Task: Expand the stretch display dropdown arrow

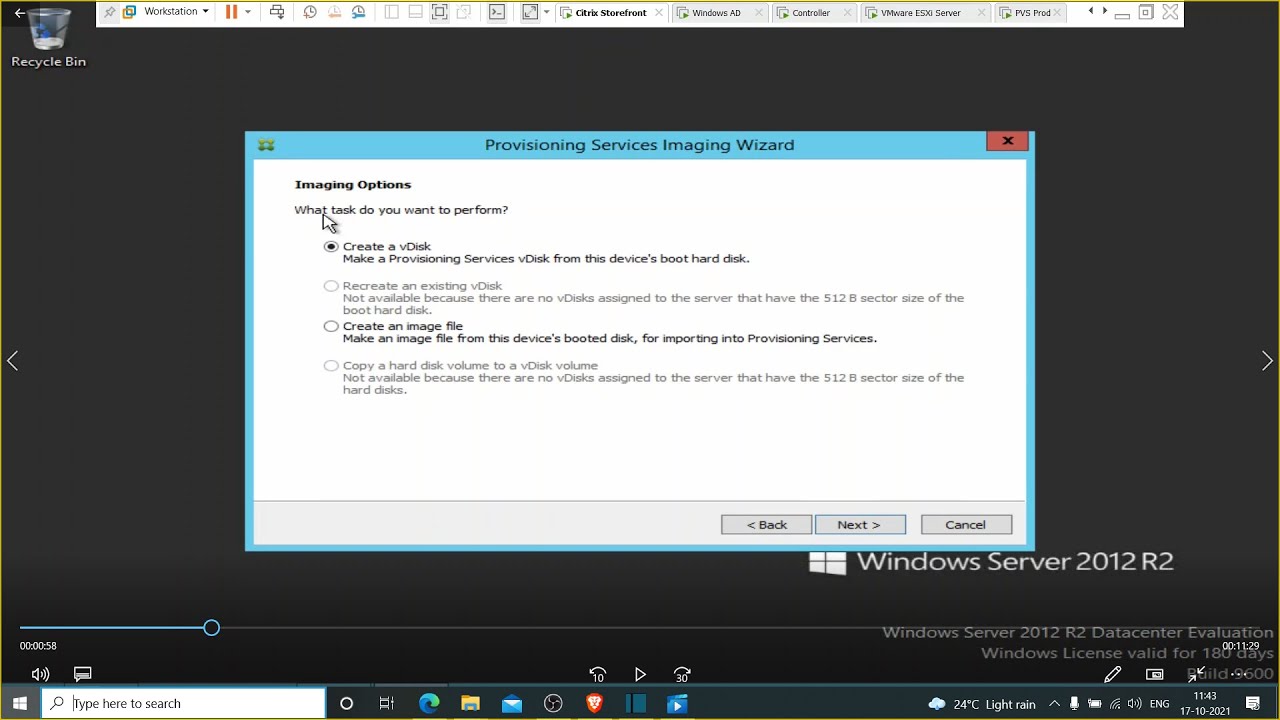Action: point(546,12)
